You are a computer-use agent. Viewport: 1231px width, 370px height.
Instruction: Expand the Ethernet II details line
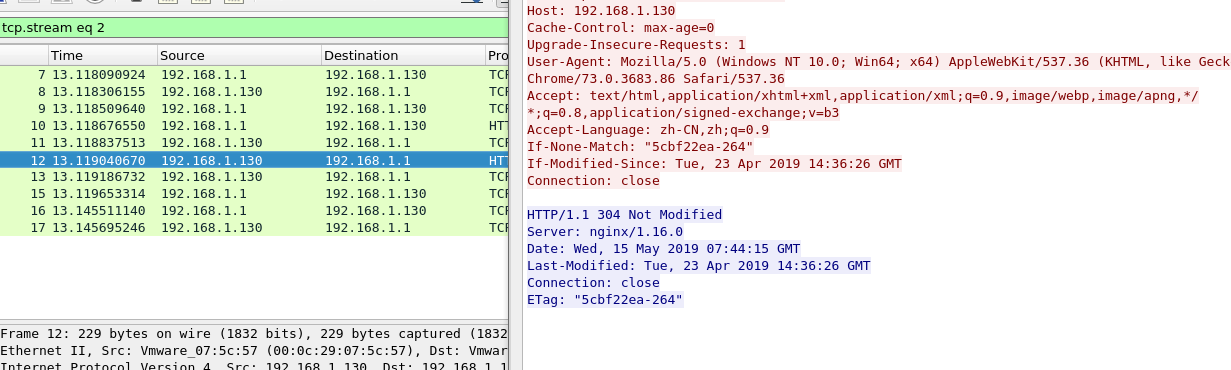point(254,351)
